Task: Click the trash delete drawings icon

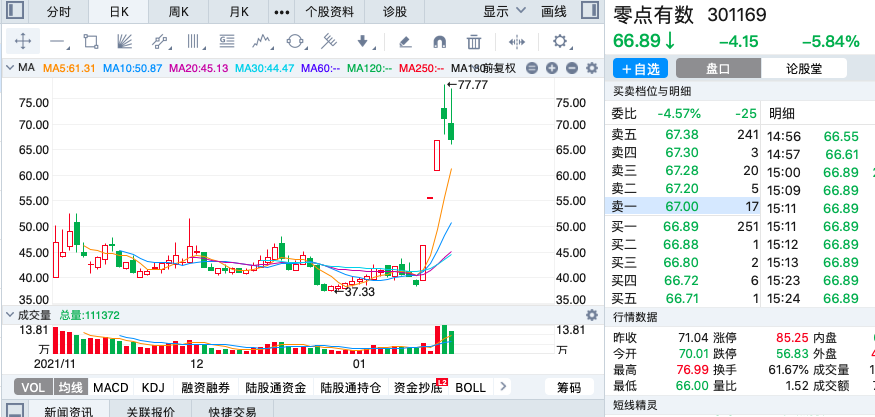Action: point(474,42)
